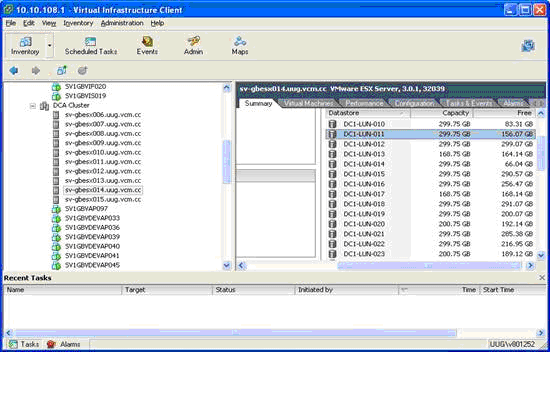Open the Administration menu

pos(122,23)
